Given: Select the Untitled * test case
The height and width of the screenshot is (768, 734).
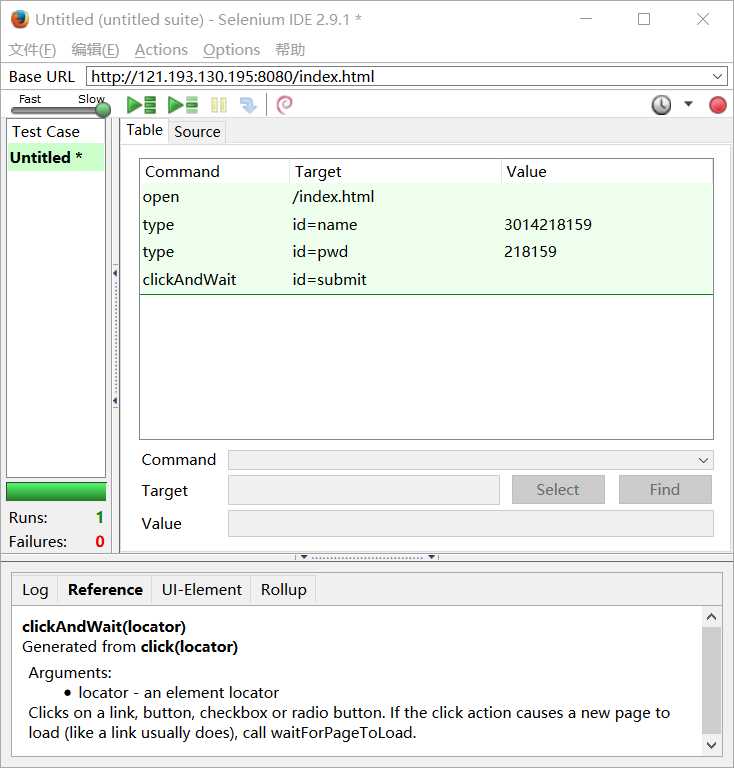Looking at the screenshot, I should (56, 157).
